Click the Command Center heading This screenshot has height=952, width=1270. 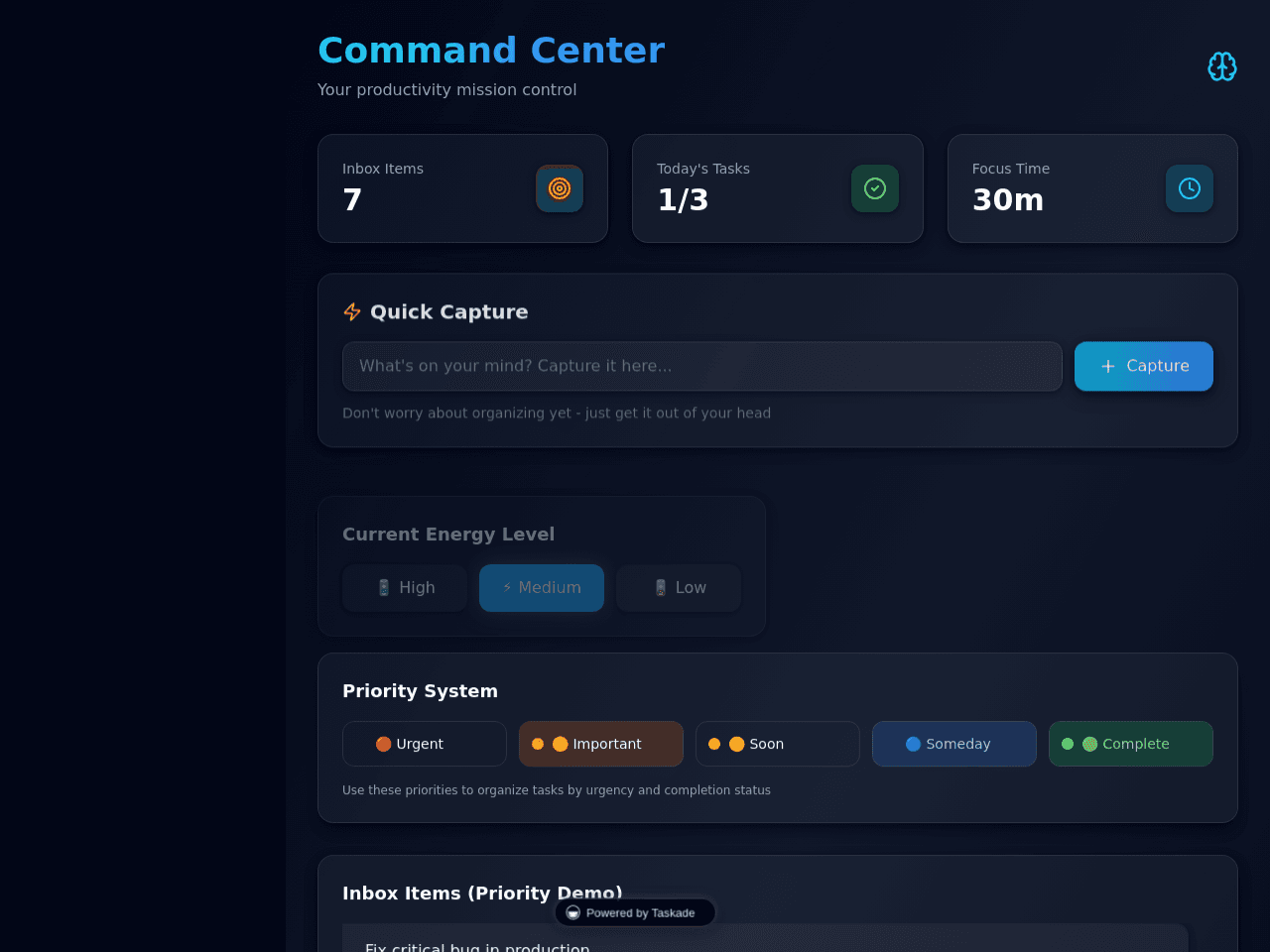coord(491,51)
